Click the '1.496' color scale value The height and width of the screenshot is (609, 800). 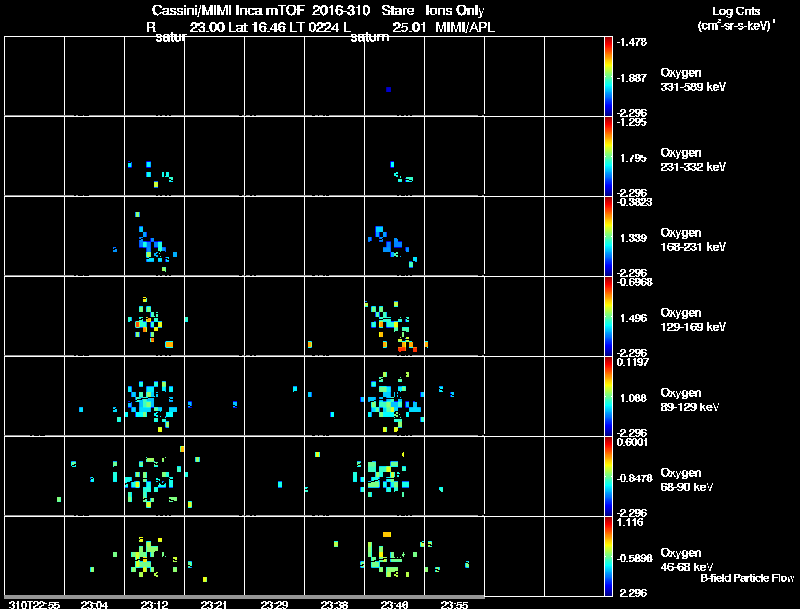[633, 318]
